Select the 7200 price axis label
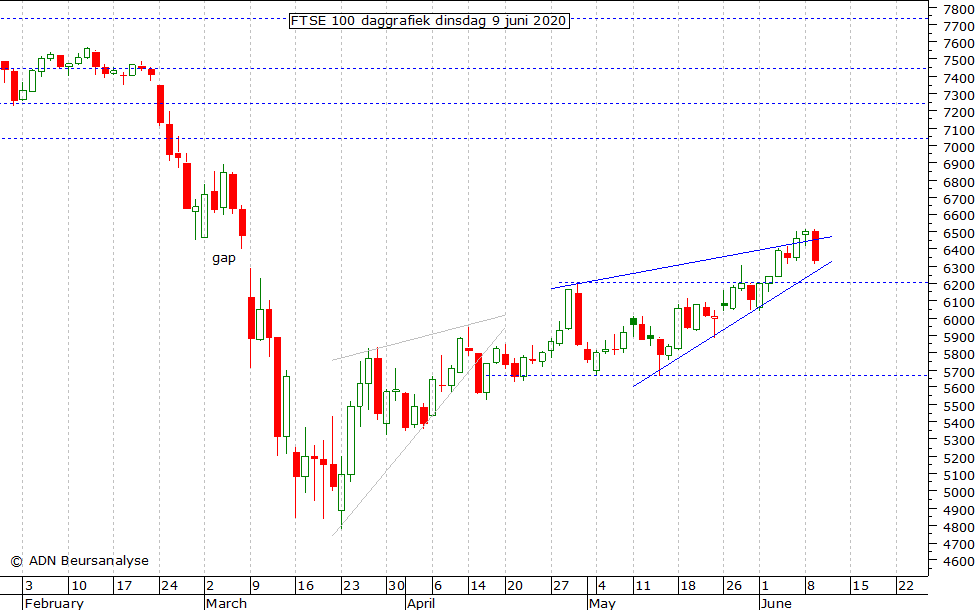This screenshot has height=610, width=979. 958,112
